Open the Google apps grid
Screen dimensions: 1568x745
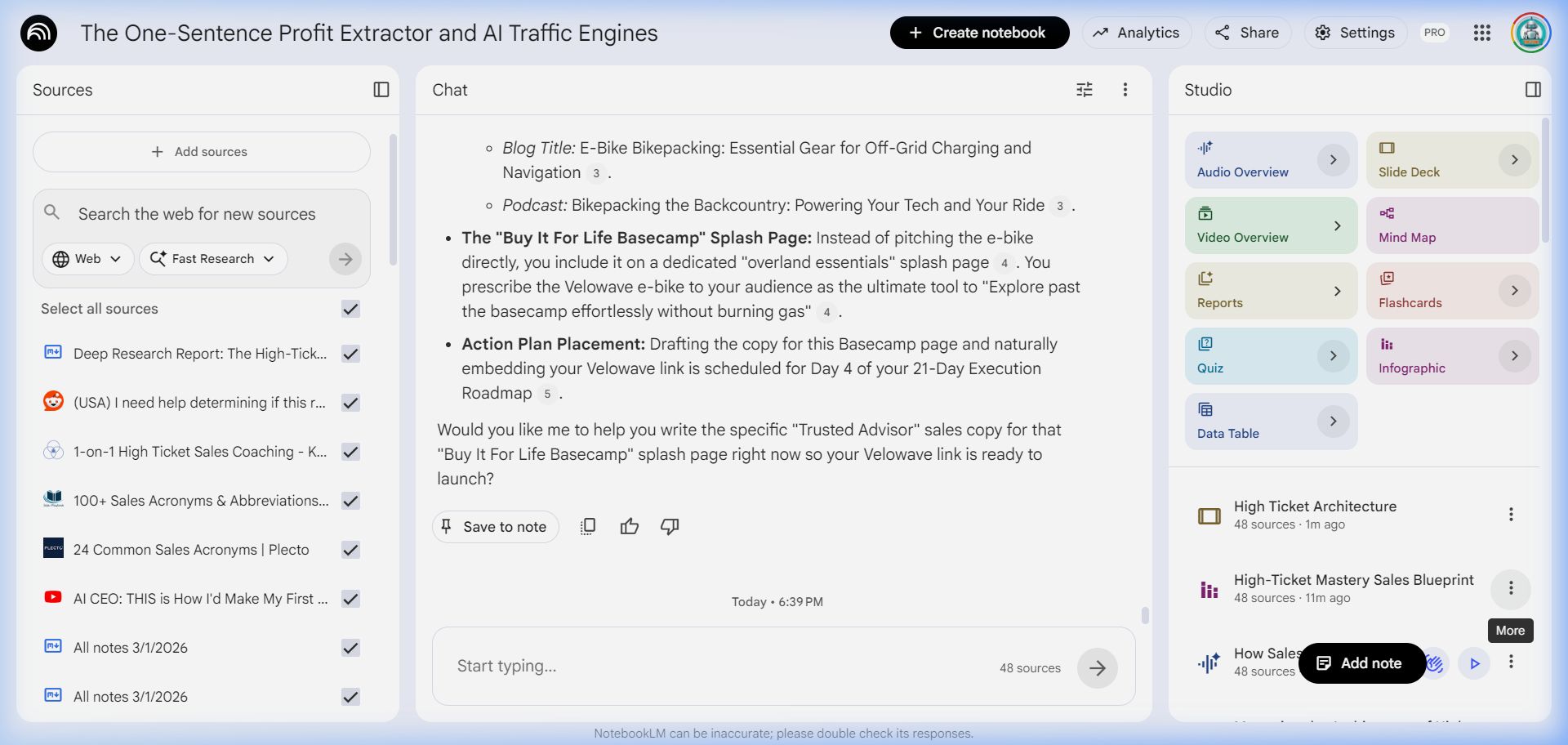pos(1482,33)
